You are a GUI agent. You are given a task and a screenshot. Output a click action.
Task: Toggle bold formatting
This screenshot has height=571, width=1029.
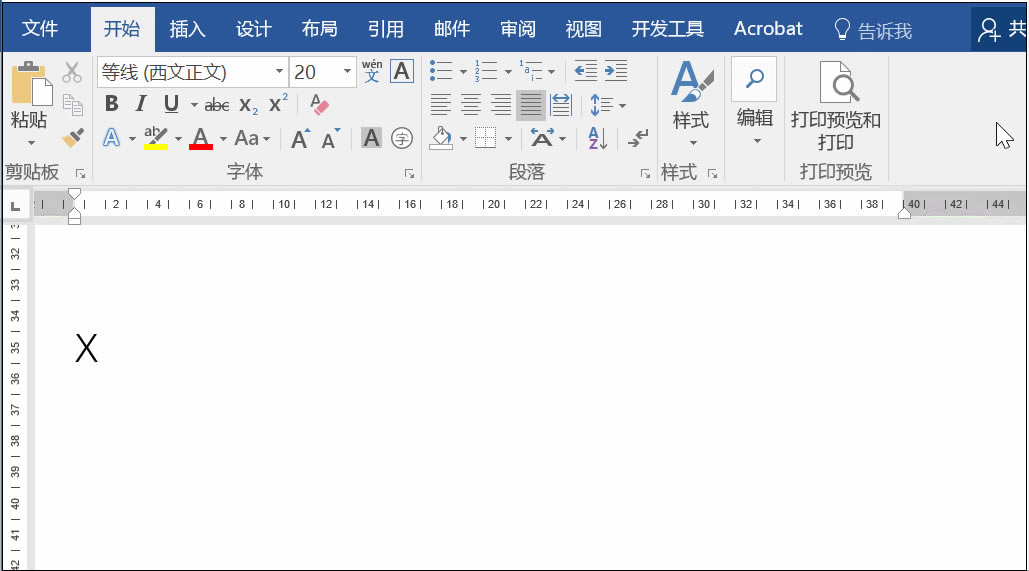tap(112, 104)
